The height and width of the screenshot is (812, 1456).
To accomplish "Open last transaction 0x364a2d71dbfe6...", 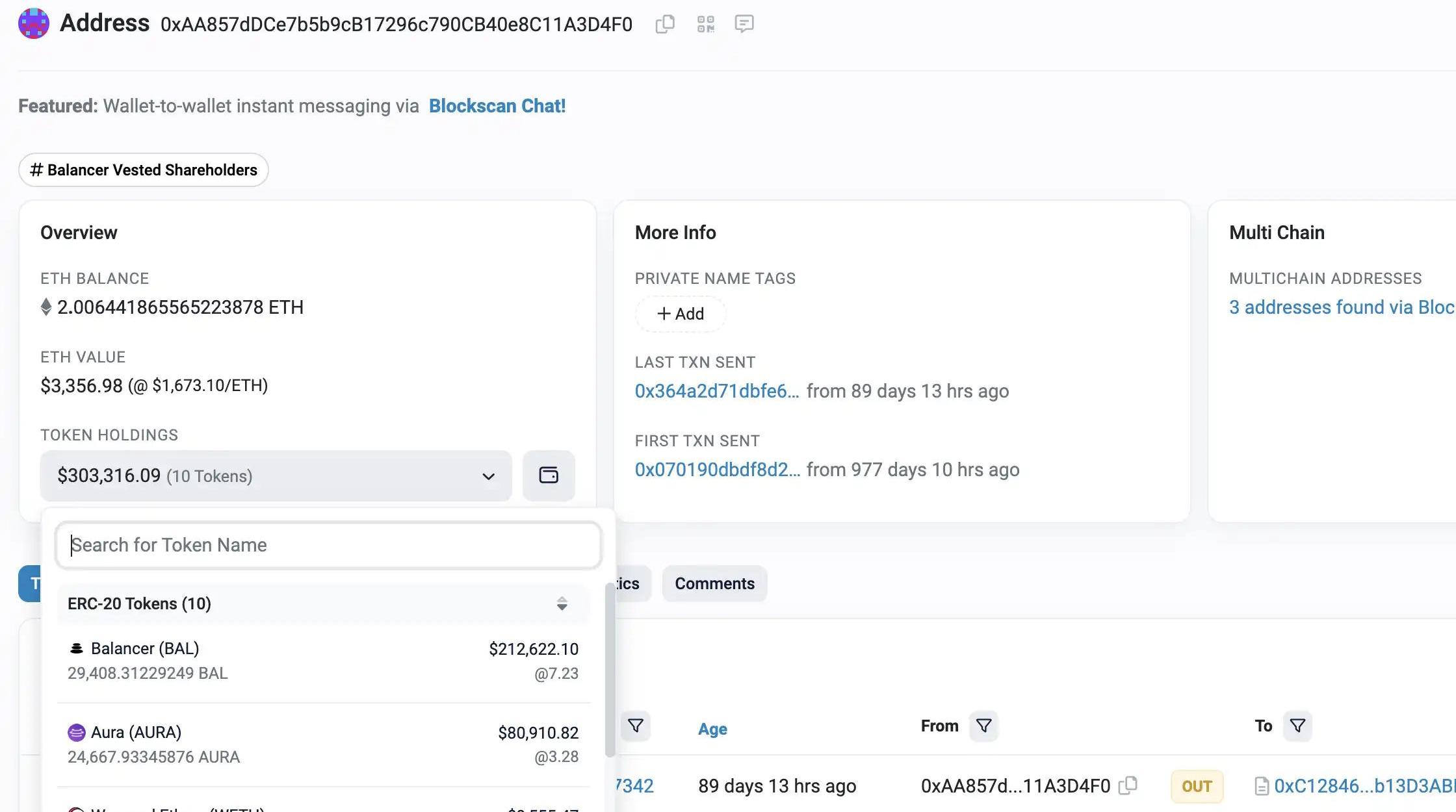I will [x=717, y=391].
